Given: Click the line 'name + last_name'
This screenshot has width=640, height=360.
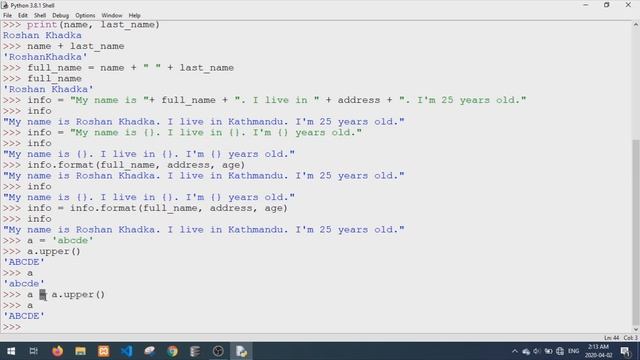Looking at the screenshot, I should [x=76, y=46].
